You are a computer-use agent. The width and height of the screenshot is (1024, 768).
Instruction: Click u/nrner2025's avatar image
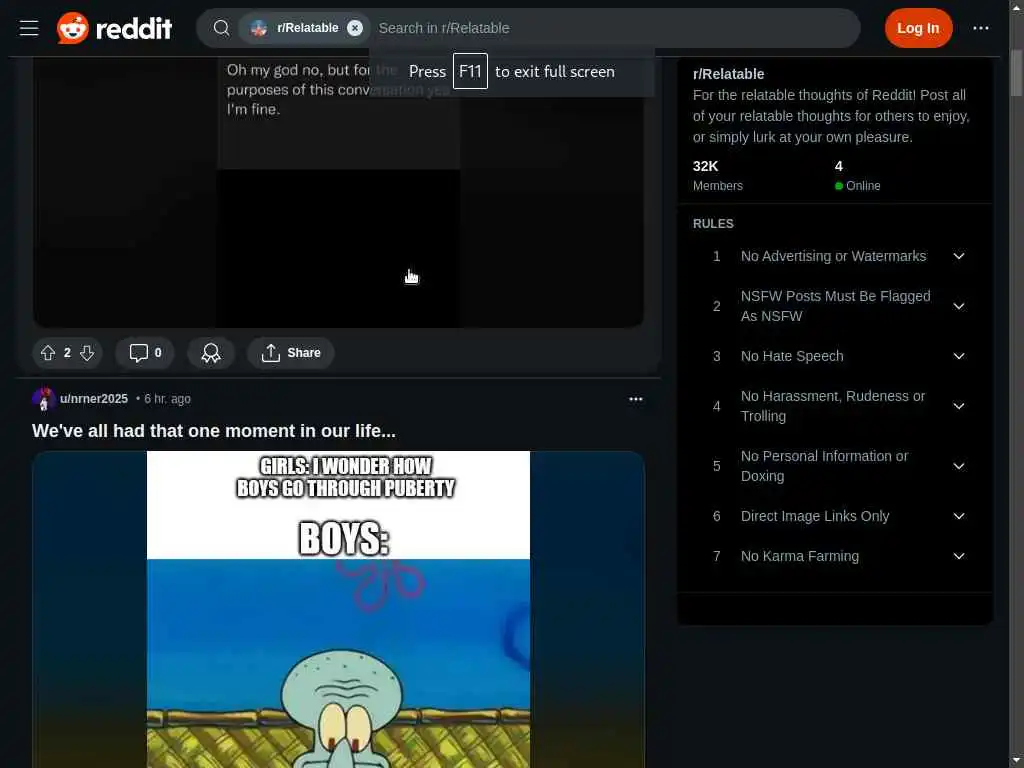click(44, 398)
